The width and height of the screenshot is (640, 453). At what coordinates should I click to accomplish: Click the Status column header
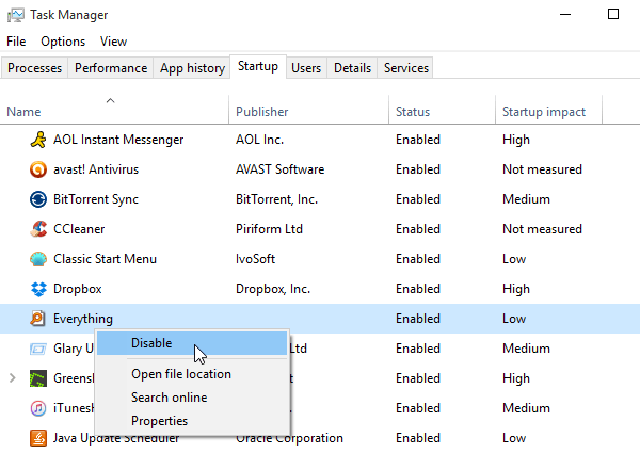click(413, 112)
